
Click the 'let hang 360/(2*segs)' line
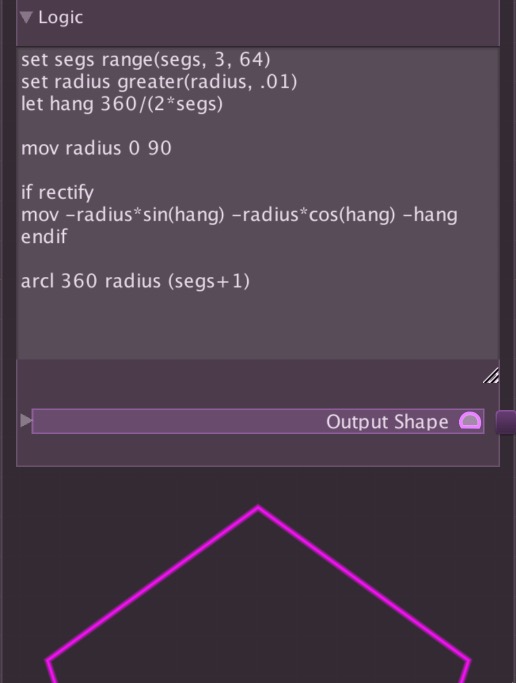tap(122, 104)
